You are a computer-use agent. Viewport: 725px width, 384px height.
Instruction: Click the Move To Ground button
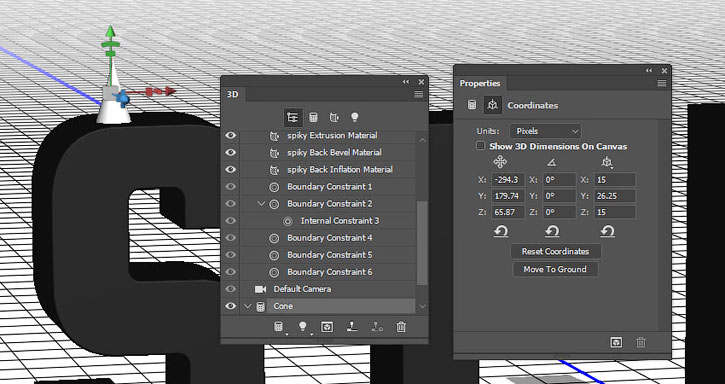click(x=555, y=269)
